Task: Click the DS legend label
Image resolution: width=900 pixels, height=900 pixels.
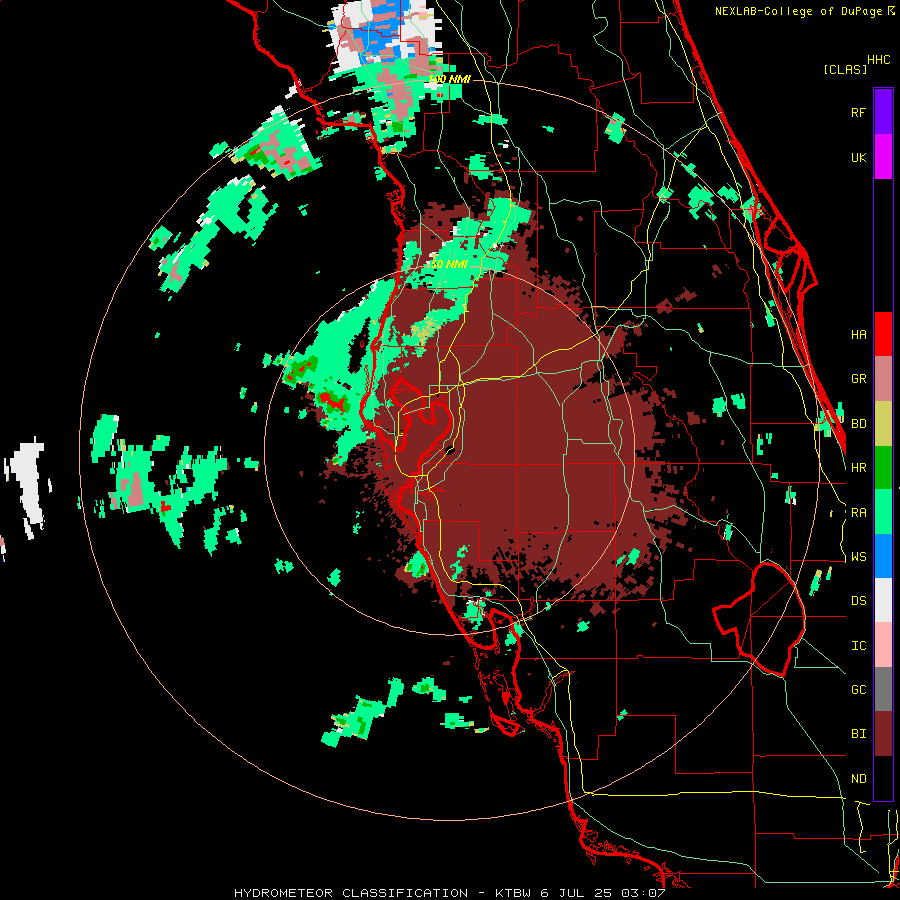Action: [x=858, y=601]
